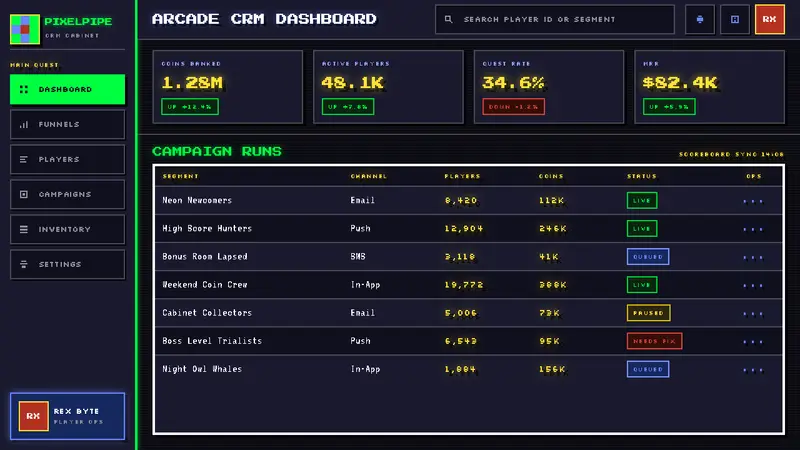
Task: Select the Inventory stack icon
Action: (x=23, y=230)
